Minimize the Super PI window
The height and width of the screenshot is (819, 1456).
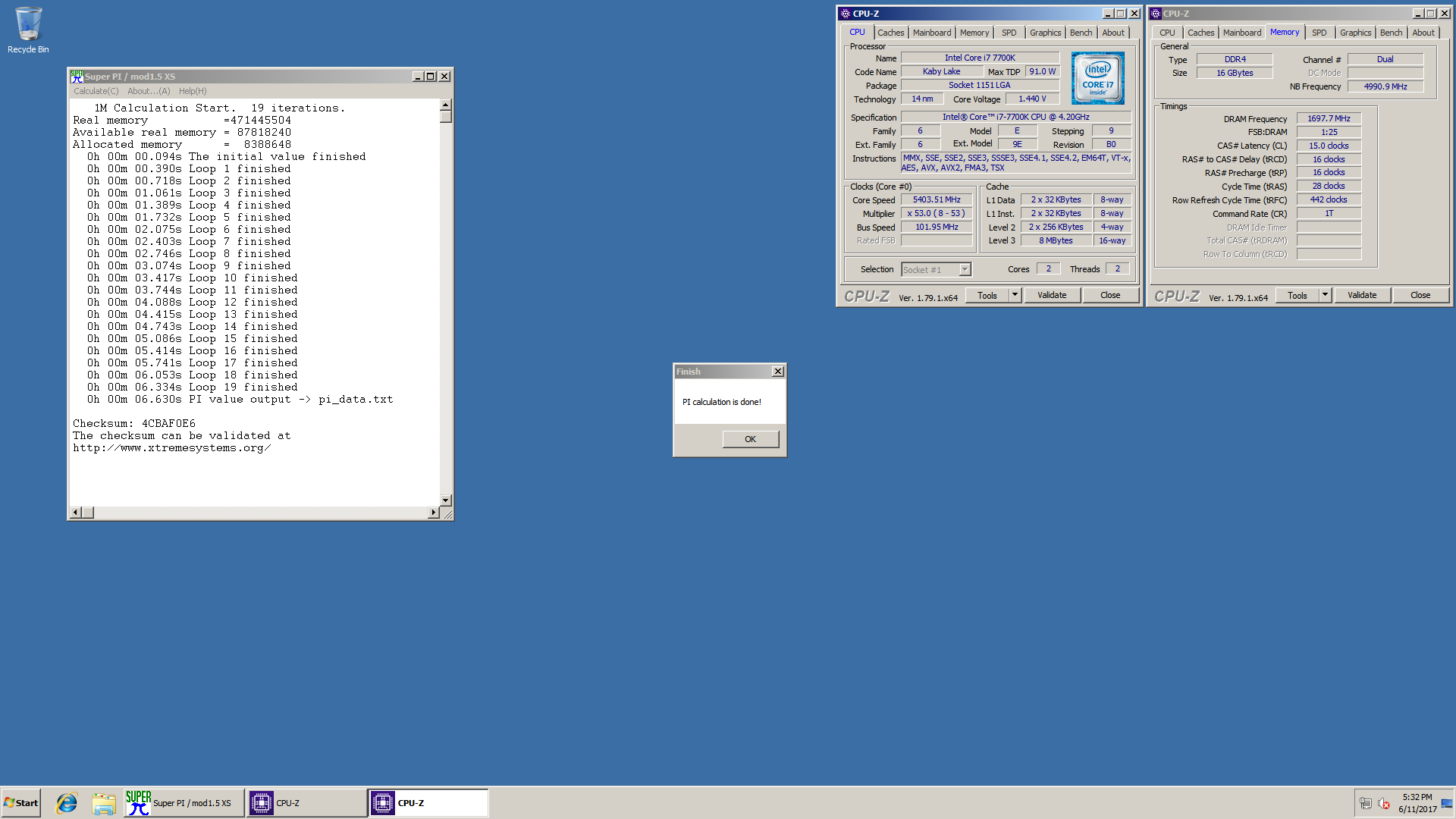418,77
